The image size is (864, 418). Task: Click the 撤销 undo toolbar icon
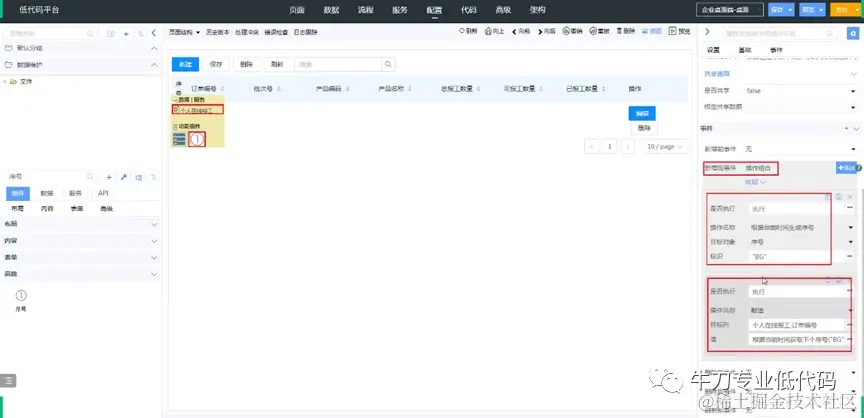566,31
